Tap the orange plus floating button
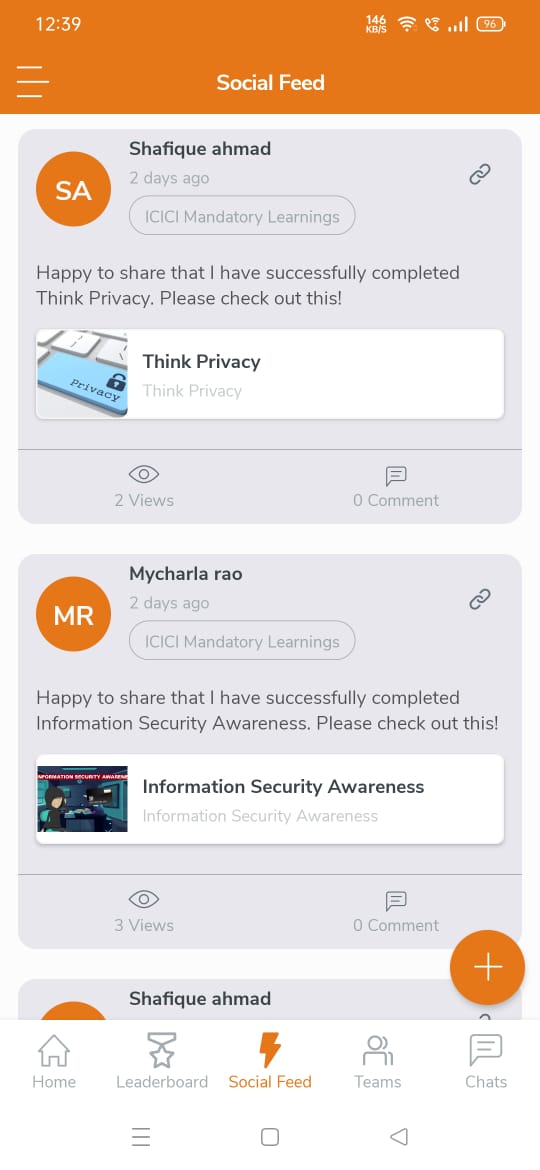Image resolution: width=540 pixels, height=1170 pixels. 487,967
